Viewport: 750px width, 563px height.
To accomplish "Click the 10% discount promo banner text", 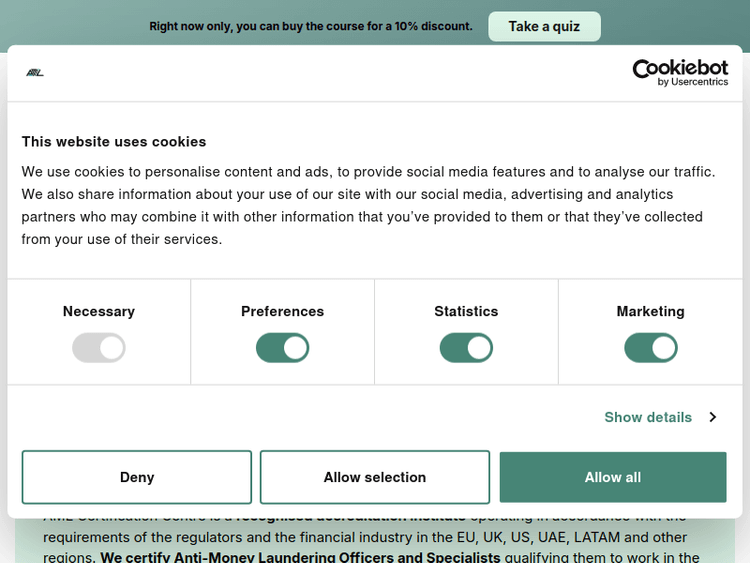I will click(x=311, y=26).
